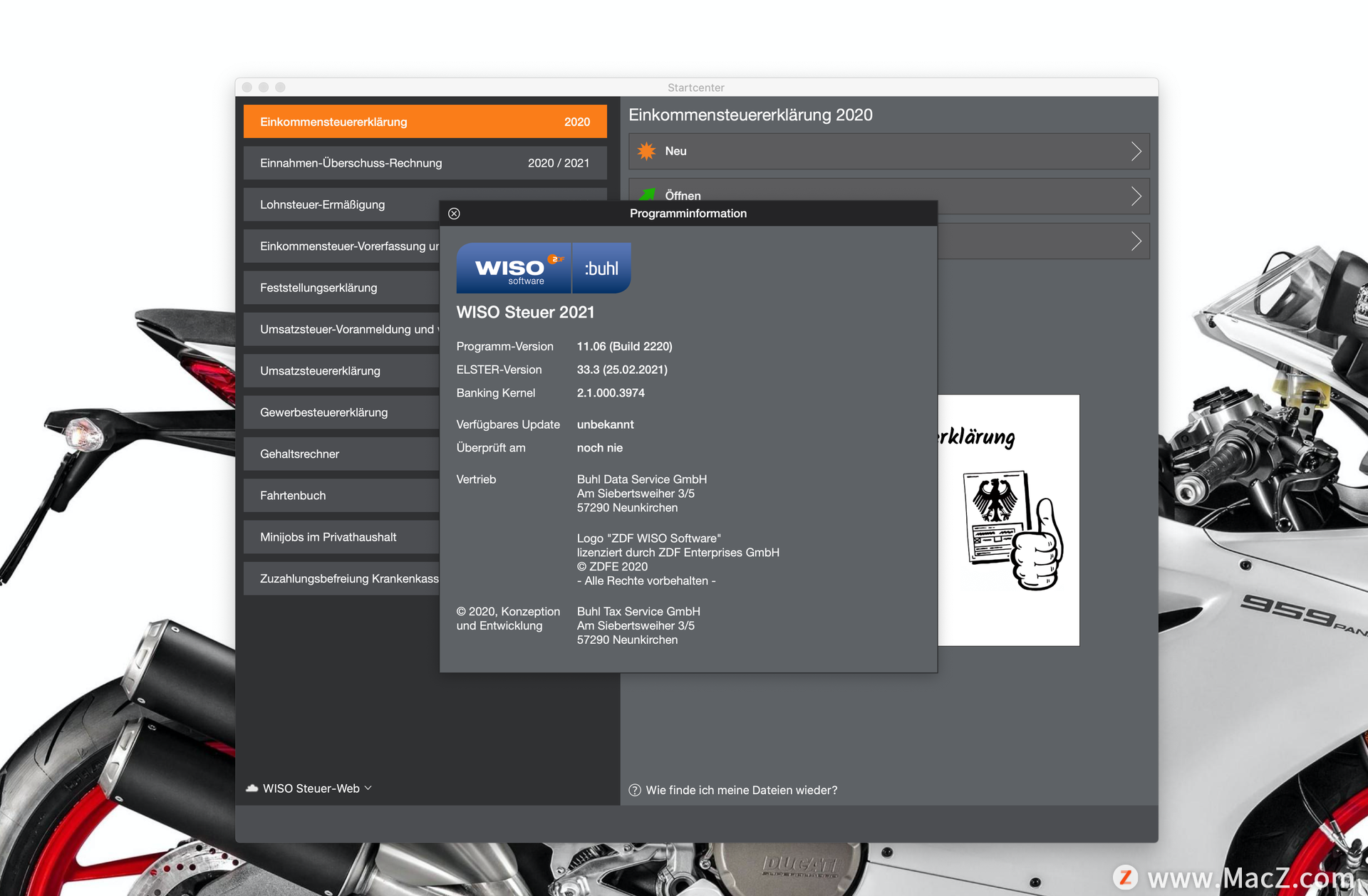
Task: Click the WISO Steuer 2021 heading
Action: point(525,312)
